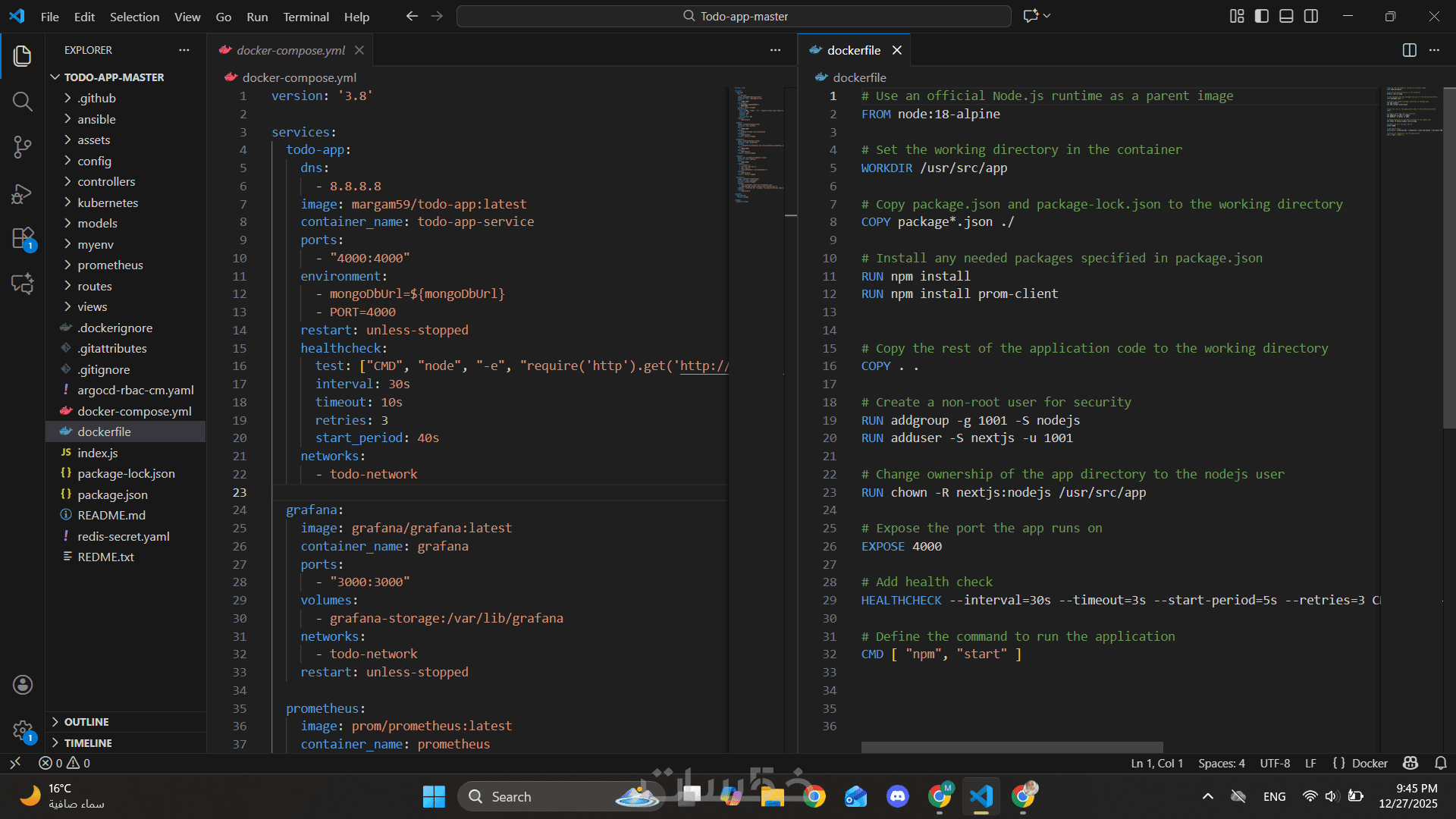Image resolution: width=1456 pixels, height=819 pixels.
Task: Click the Docker language mode button
Action: (1369, 763)
